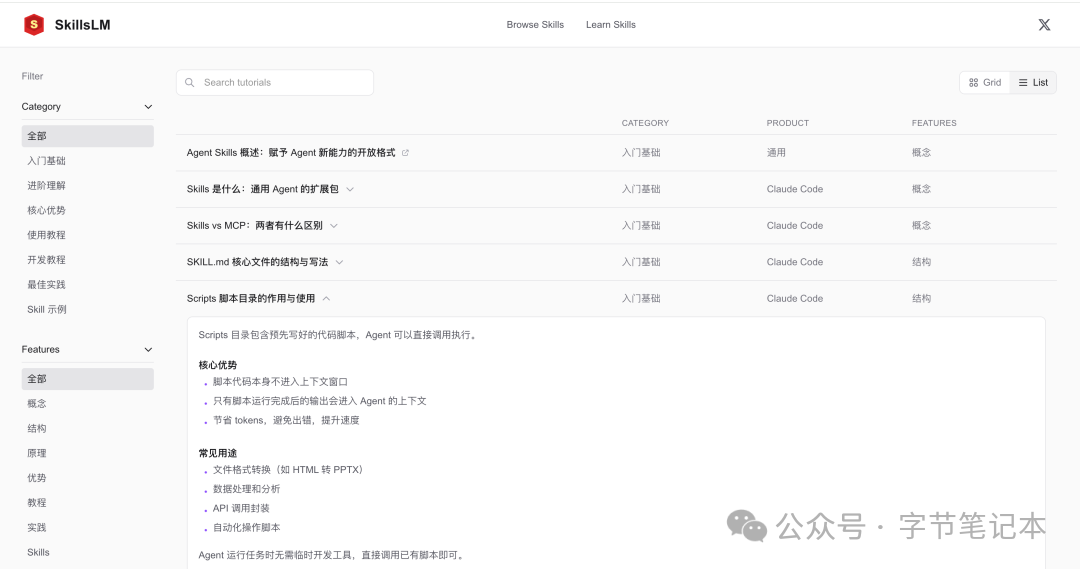
Task: Expand the Skills vs MCP row chevron
Action: coord(334,226)
